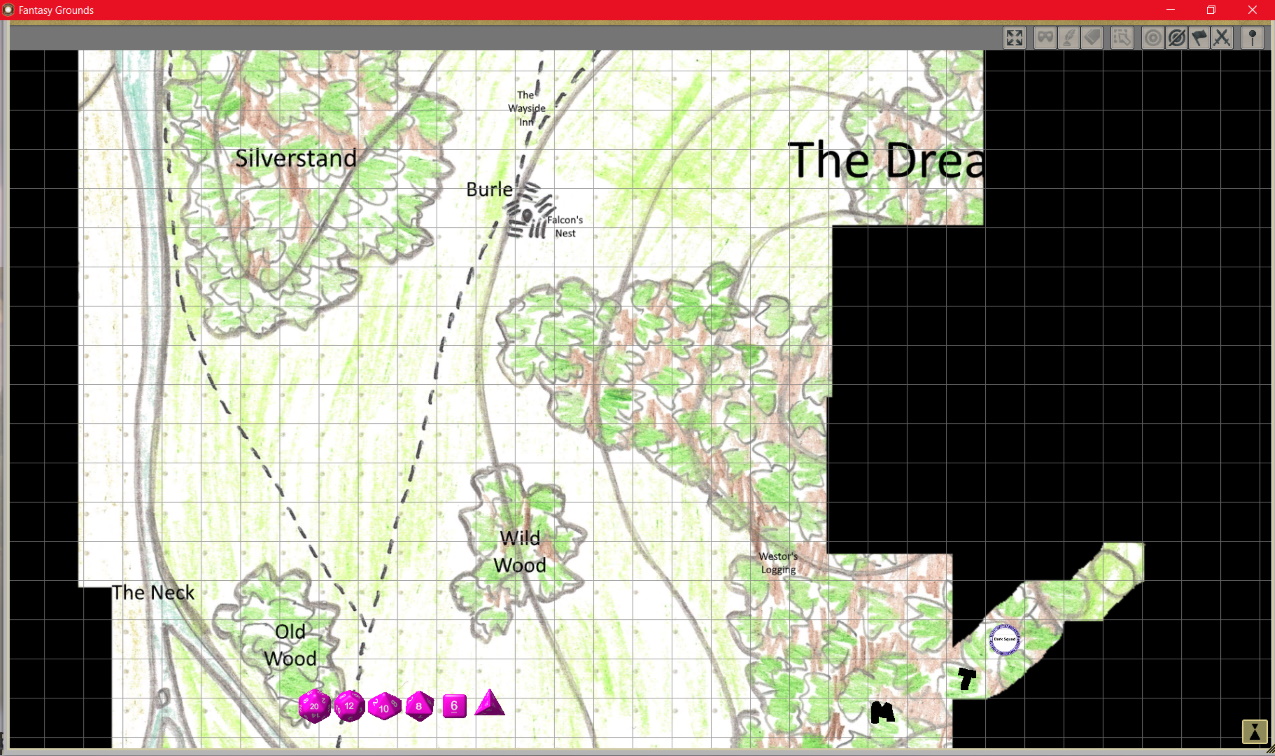This screenshot has width=1275, height=756.
Task: Pick up the magenta d12 die
Action: coord(349,706)
